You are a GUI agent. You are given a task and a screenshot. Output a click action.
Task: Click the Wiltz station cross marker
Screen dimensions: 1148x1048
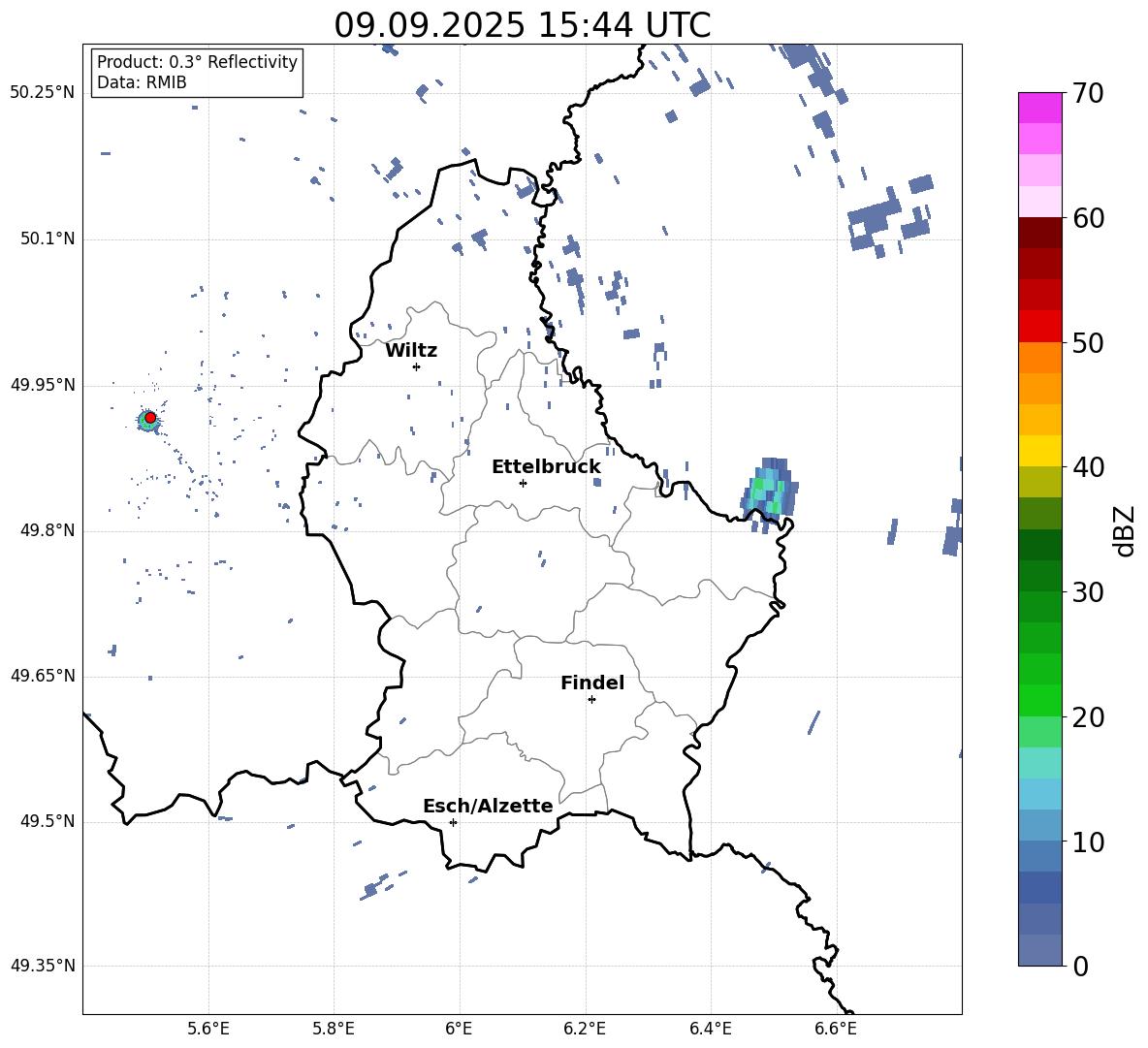[x=417, y=366]
